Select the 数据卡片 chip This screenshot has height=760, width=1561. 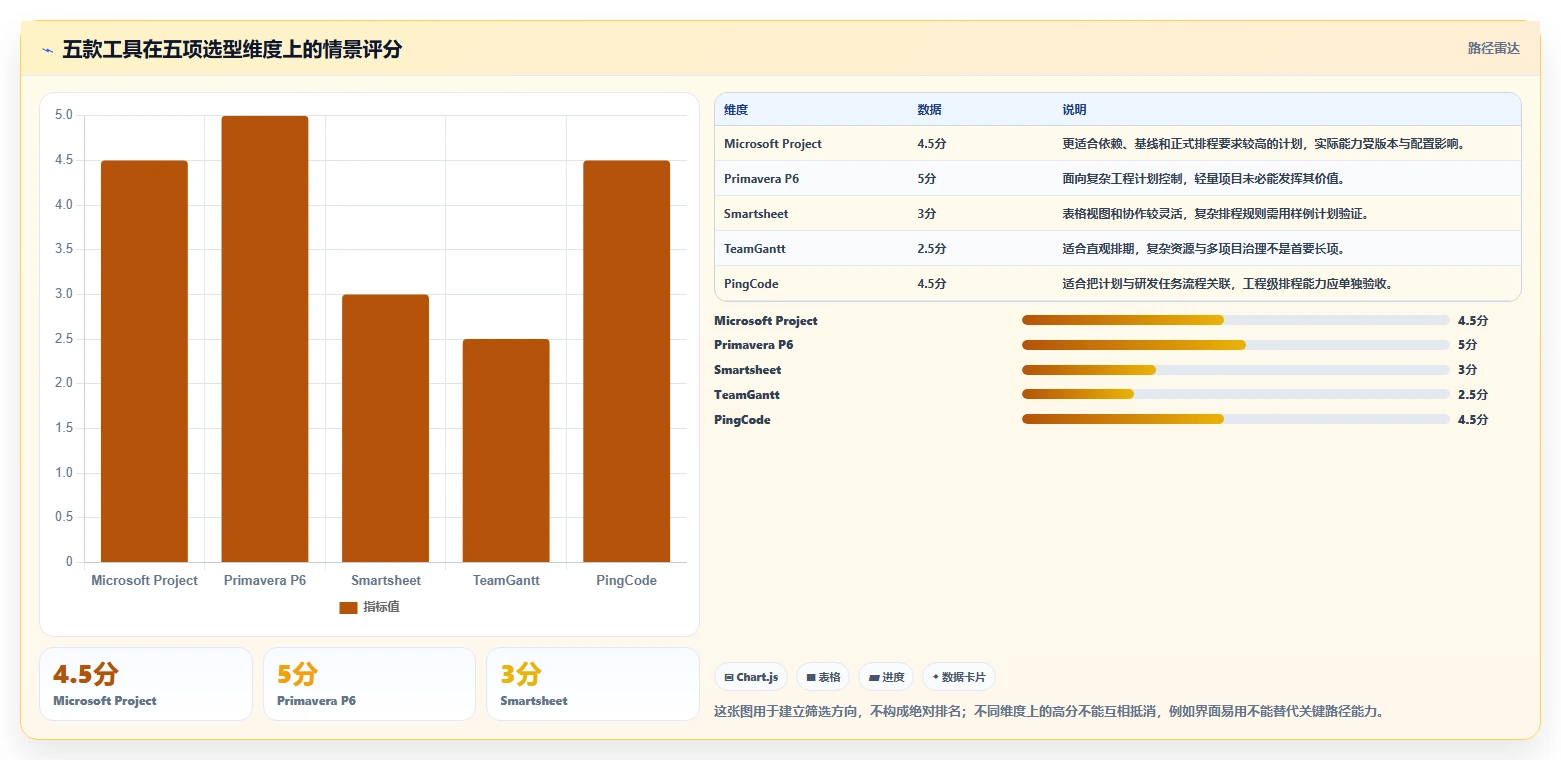[958, 677]
